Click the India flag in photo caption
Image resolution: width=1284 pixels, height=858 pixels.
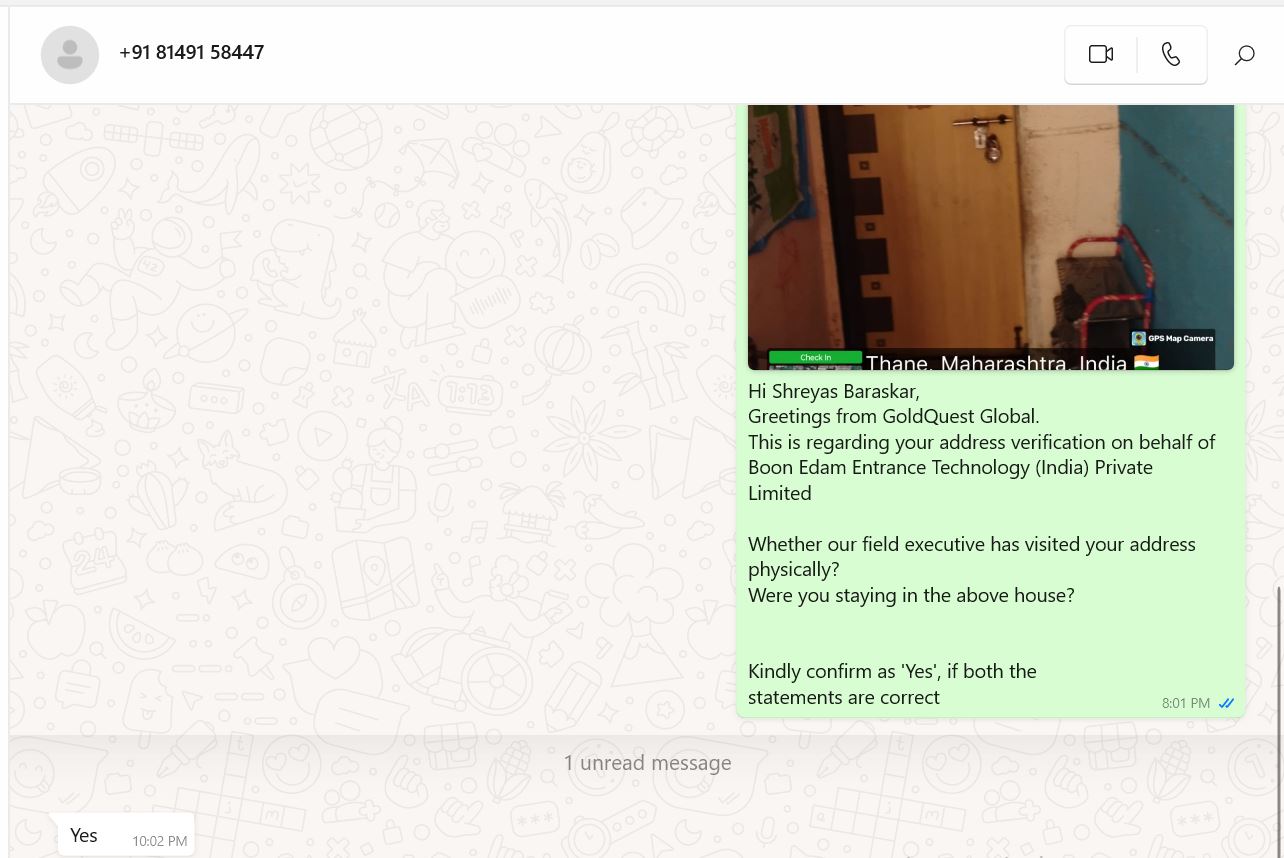(x=1146, y=362)
